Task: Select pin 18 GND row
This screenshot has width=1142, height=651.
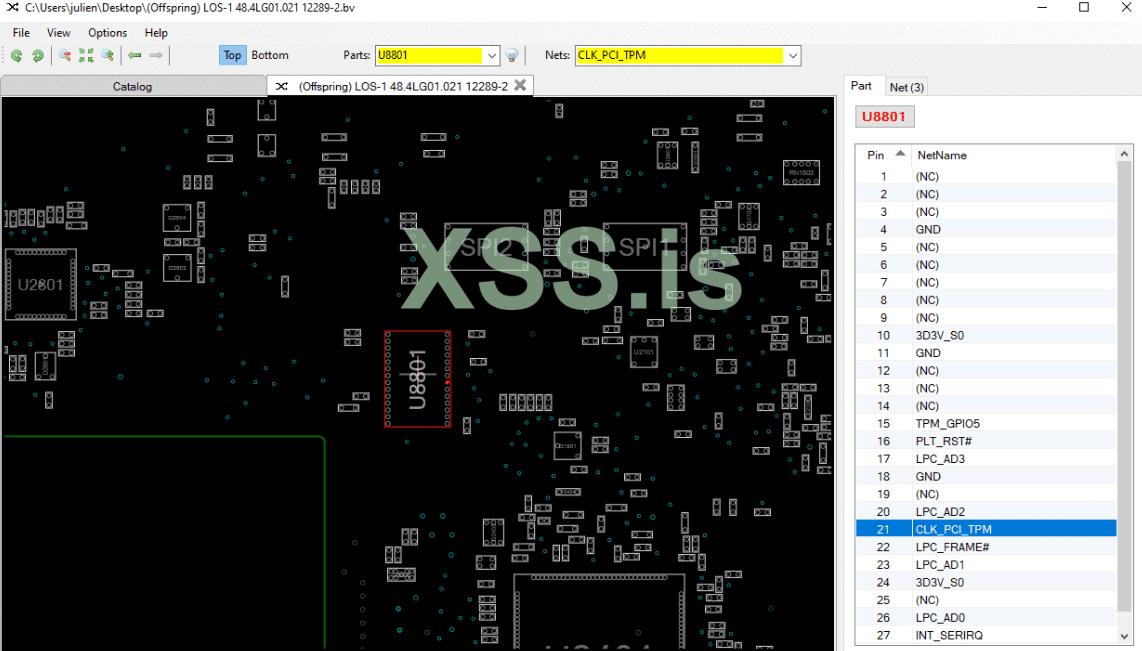Action: coord(986,476)
